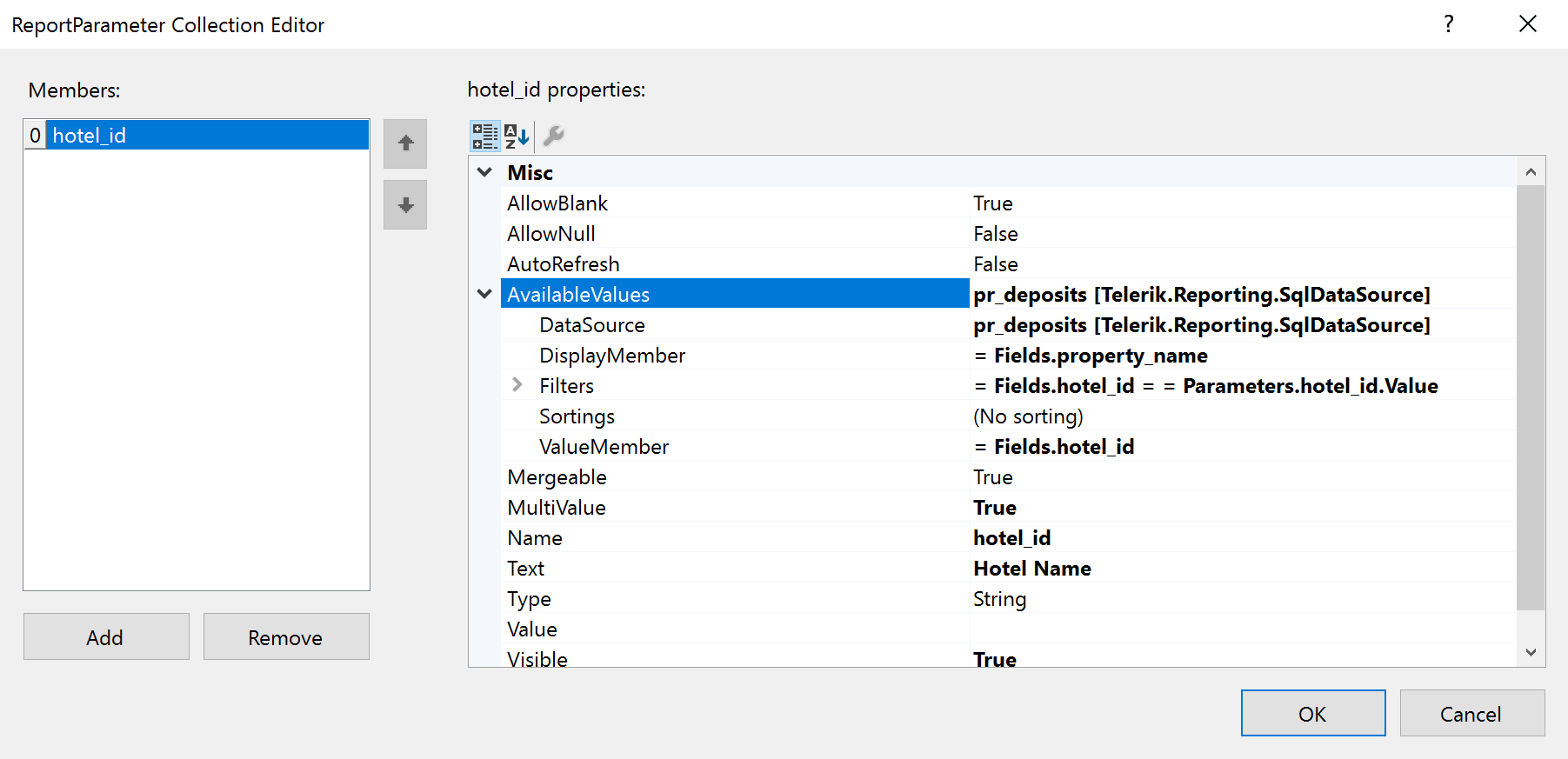Image resolution: width=1568 pixels, height=759 pixels.
Task: Select the MultiValue True value
Action: pyautogui.click(x=995, y=508)
